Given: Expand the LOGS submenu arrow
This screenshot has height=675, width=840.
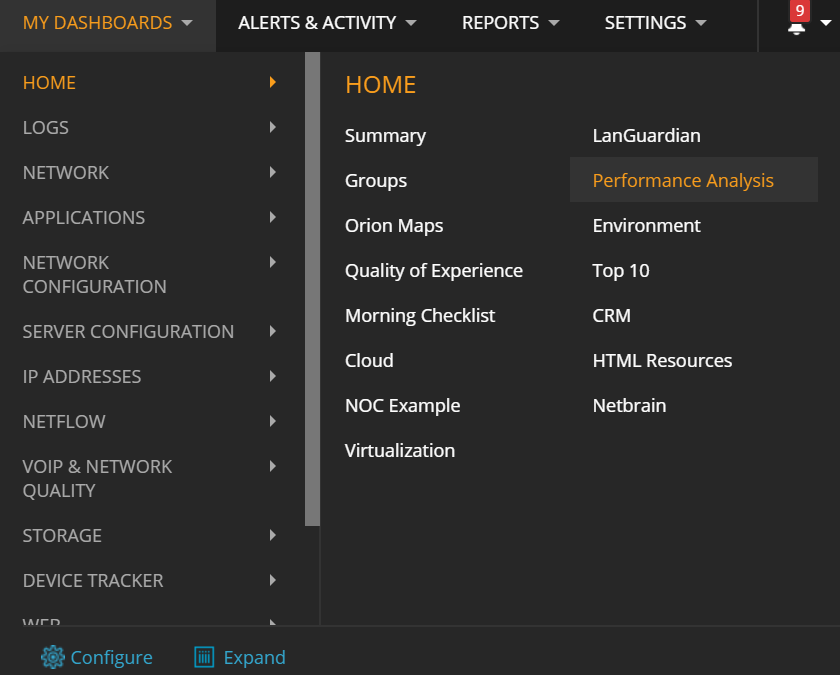Looking at the screenshot, I should tap(273, 127).
